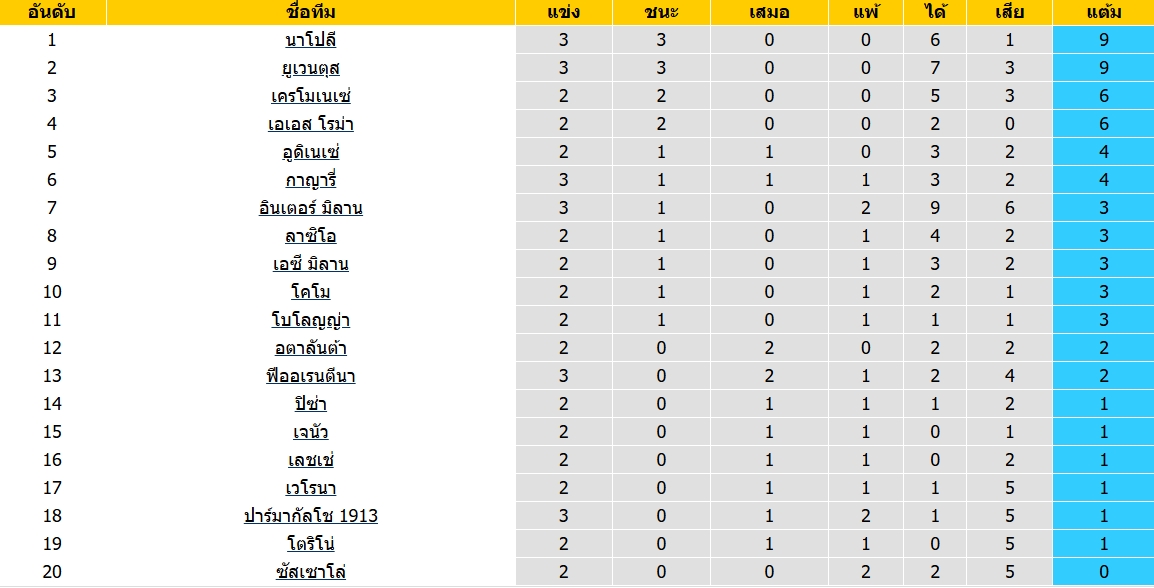Select the เอซี มิลาน team link
Image resolution: width=1154 pixels, height=588 pixels.
coord(311,264)
